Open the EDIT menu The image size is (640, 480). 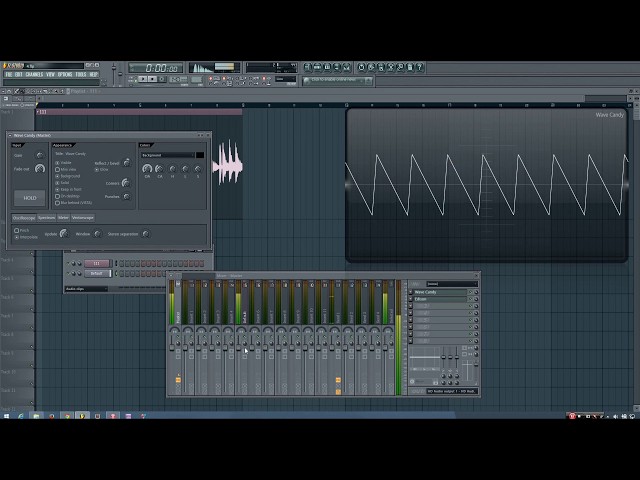click(x=18, y=74)
